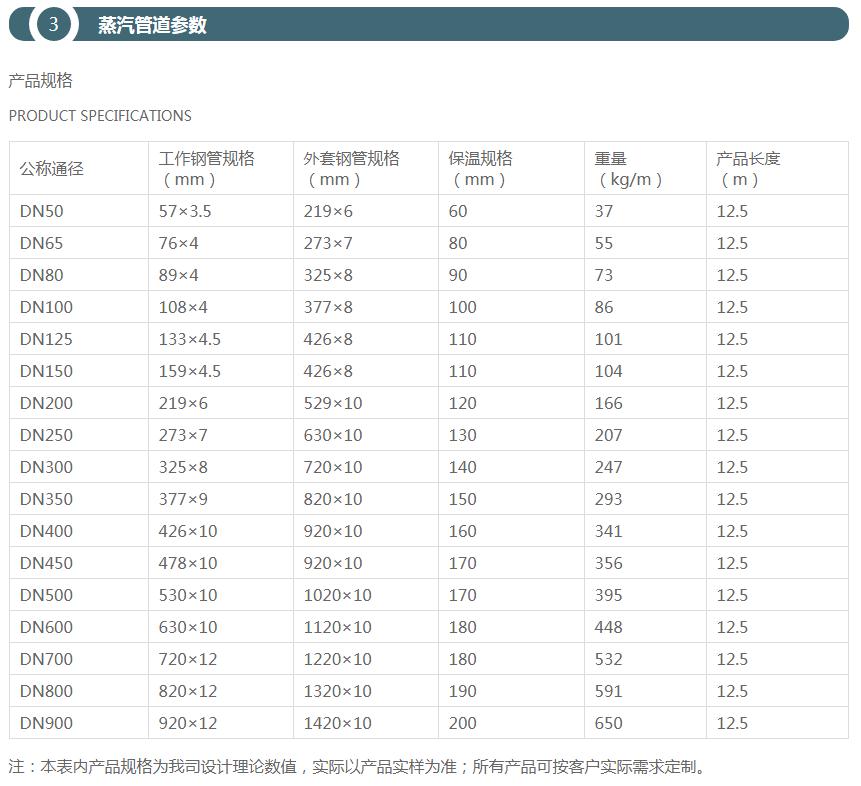The height and width of the screenshot is (786, 861).
Task: Click the number 3 section badge
Action: click(x=53, y=24)
